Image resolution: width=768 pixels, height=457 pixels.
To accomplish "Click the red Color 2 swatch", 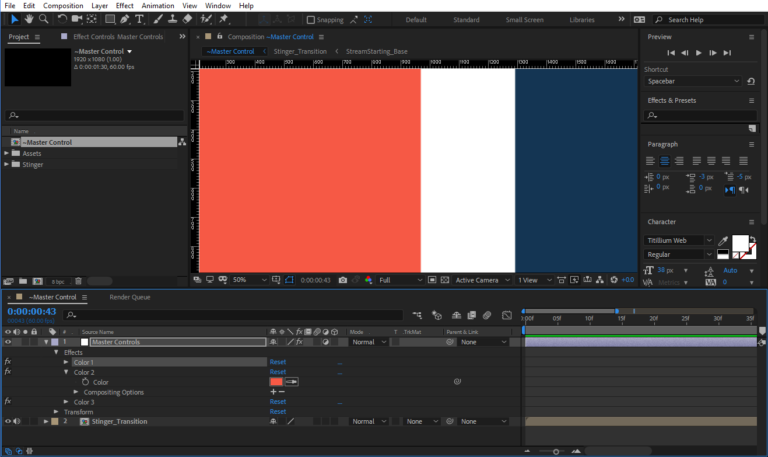I will tap(276, 381).
